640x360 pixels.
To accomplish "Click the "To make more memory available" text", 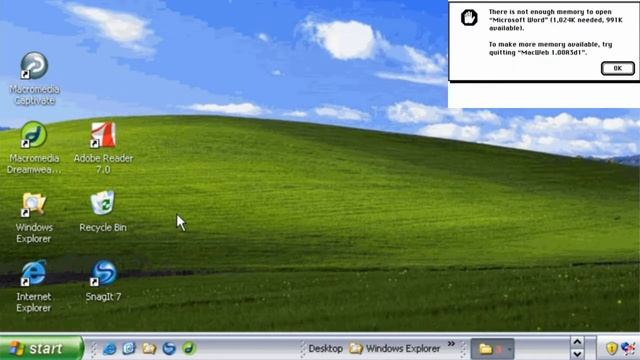I will pyautogui.click(x=550, y=48).
